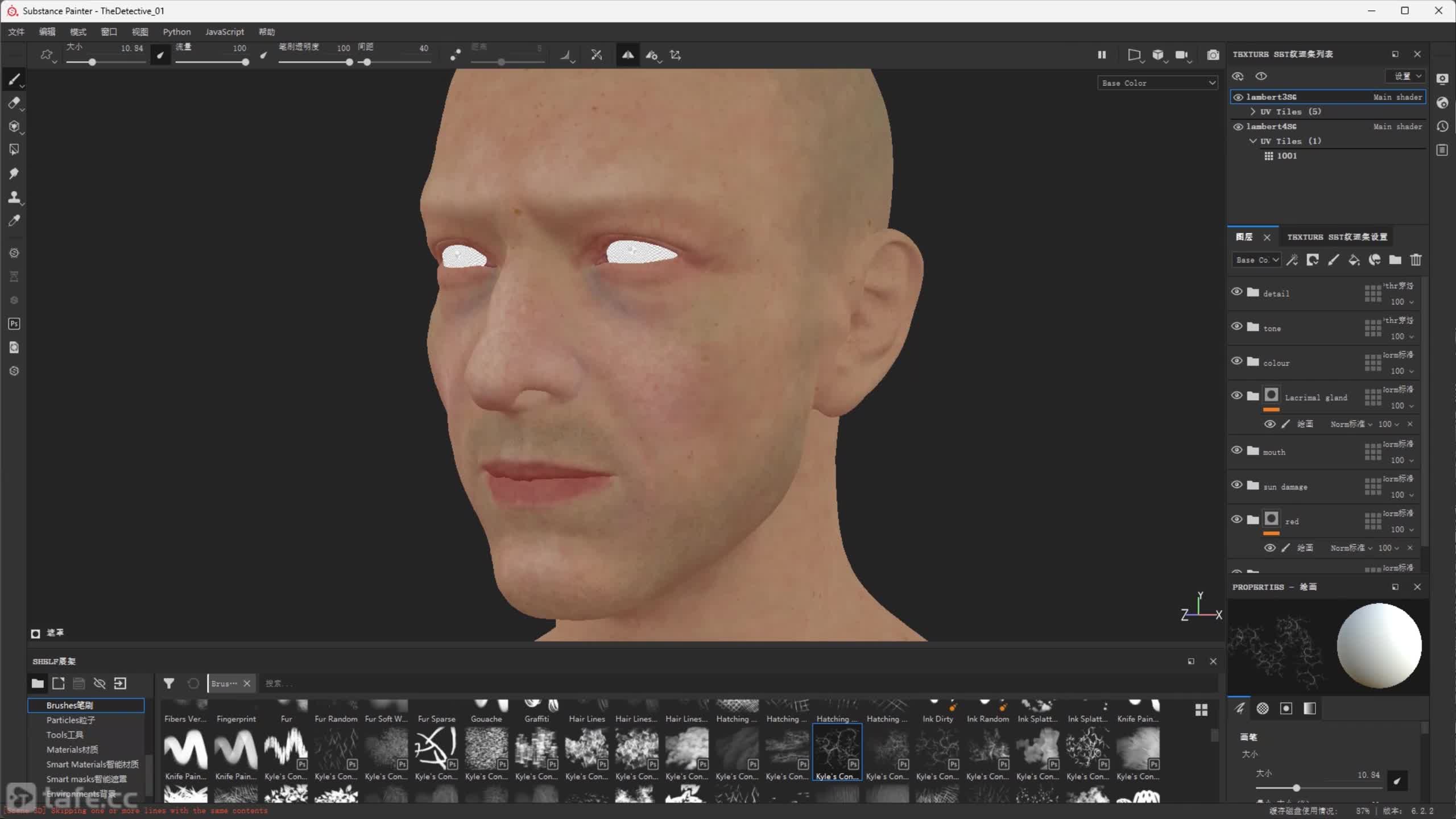Switch to 3D view cube icon
This screenshot has width=1456, height=819.
1158,55
